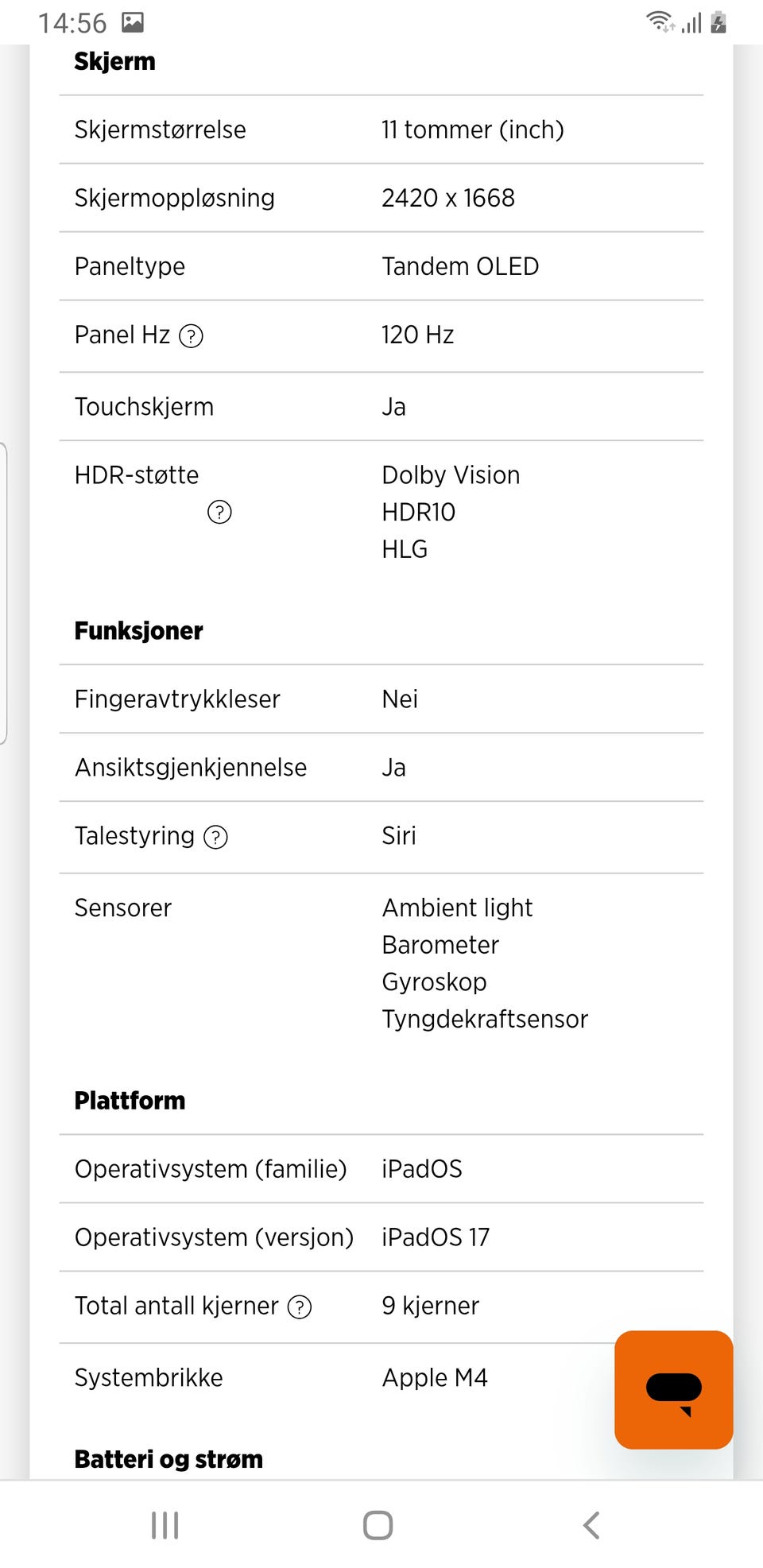Tap Android back navigation arrow
The height and width of the screenshot is (1568, 763).
point(591,1525)
